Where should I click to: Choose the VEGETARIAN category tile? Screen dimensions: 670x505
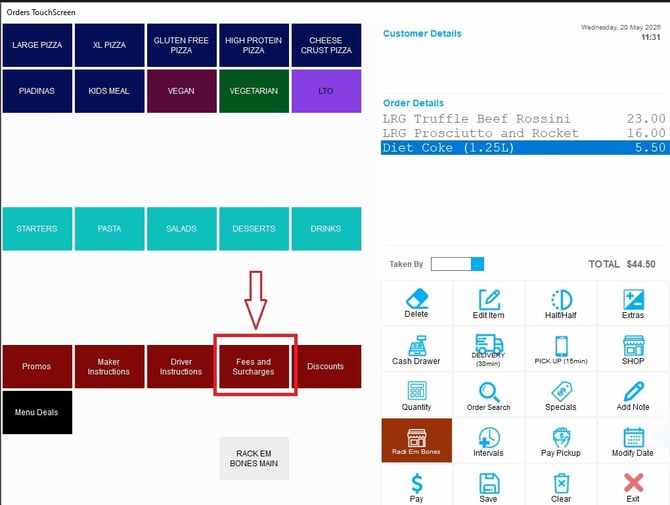coord(254,91)
